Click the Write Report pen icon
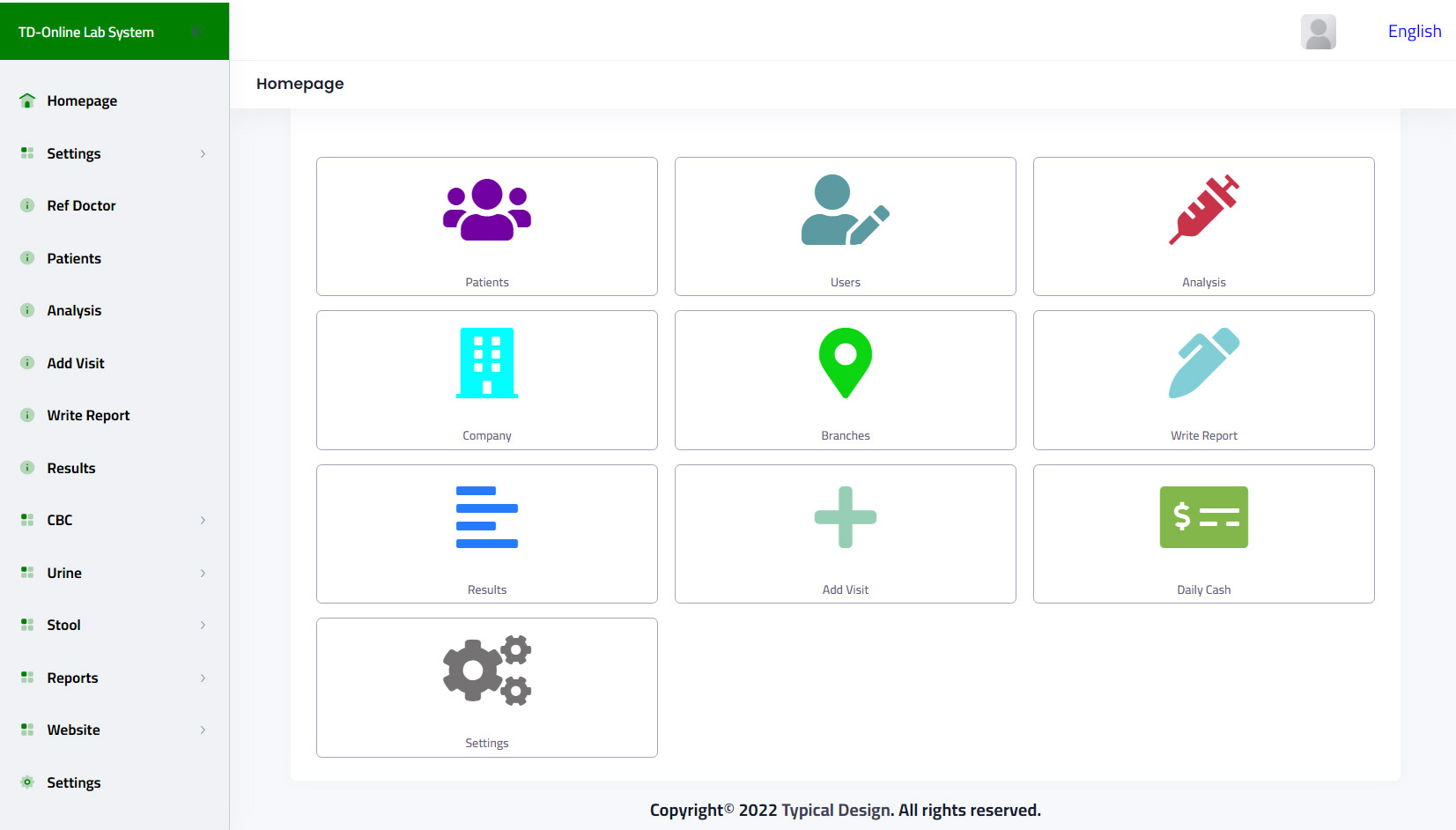This screenshot has height=830, width=1456. click(x=1203, y=363)
